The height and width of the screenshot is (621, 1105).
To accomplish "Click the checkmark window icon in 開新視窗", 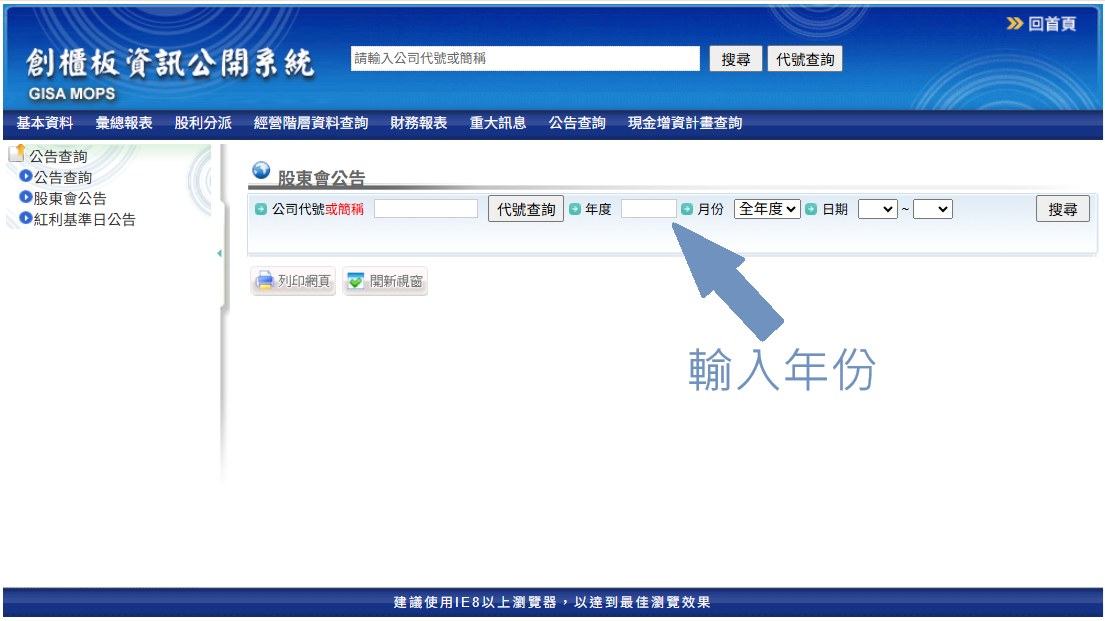I will click(x=356, y=281).
